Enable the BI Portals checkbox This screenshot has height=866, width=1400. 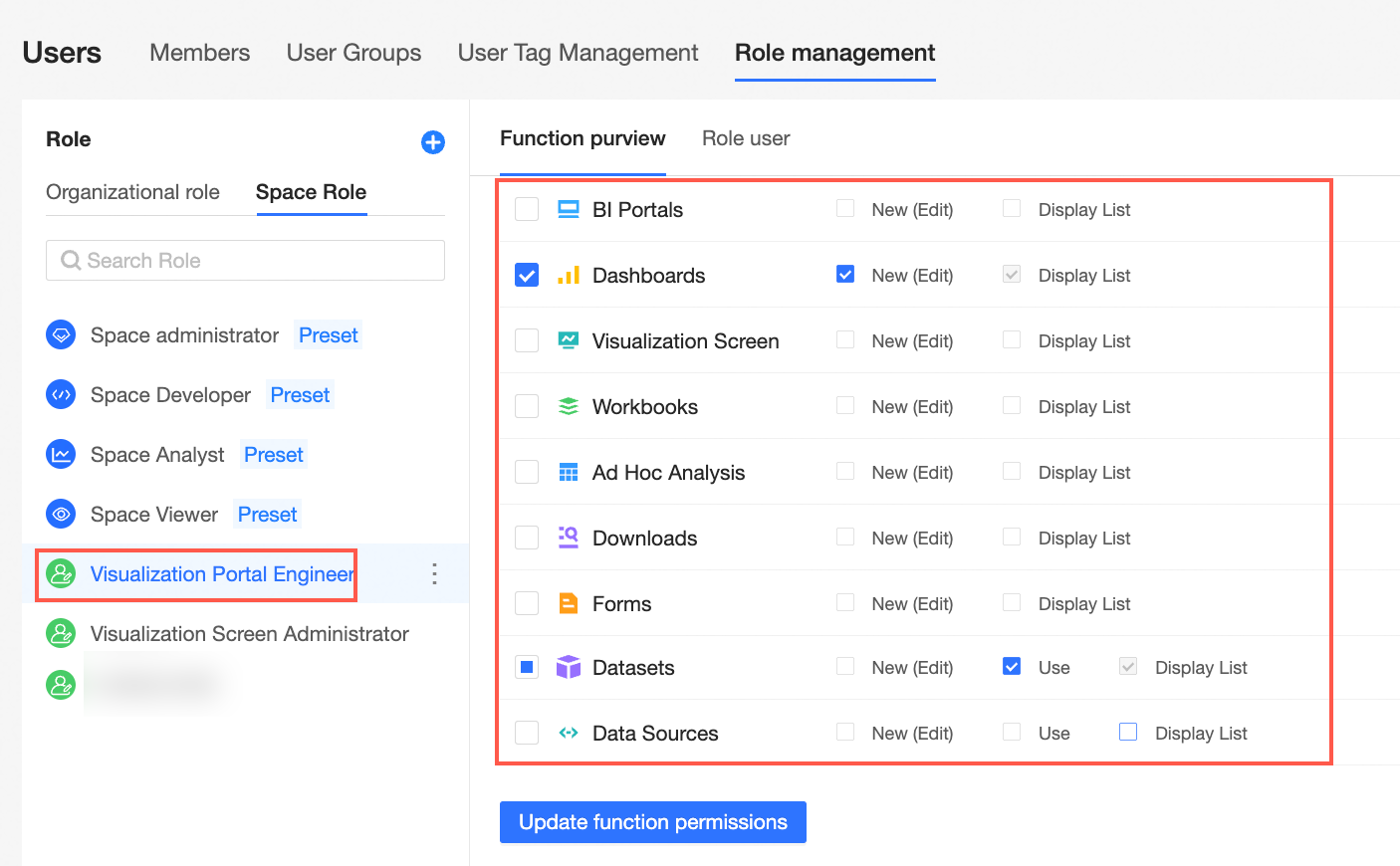[527, 210]
